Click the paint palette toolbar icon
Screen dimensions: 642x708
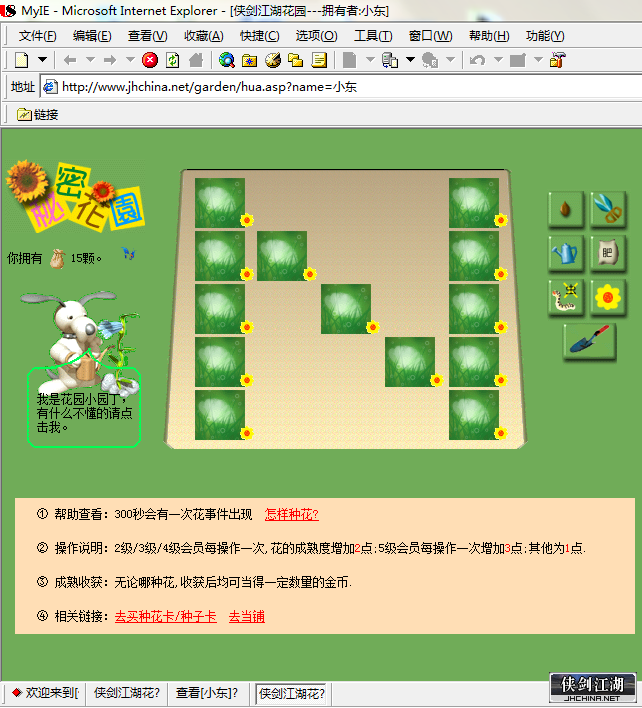[x=273, y=60]
